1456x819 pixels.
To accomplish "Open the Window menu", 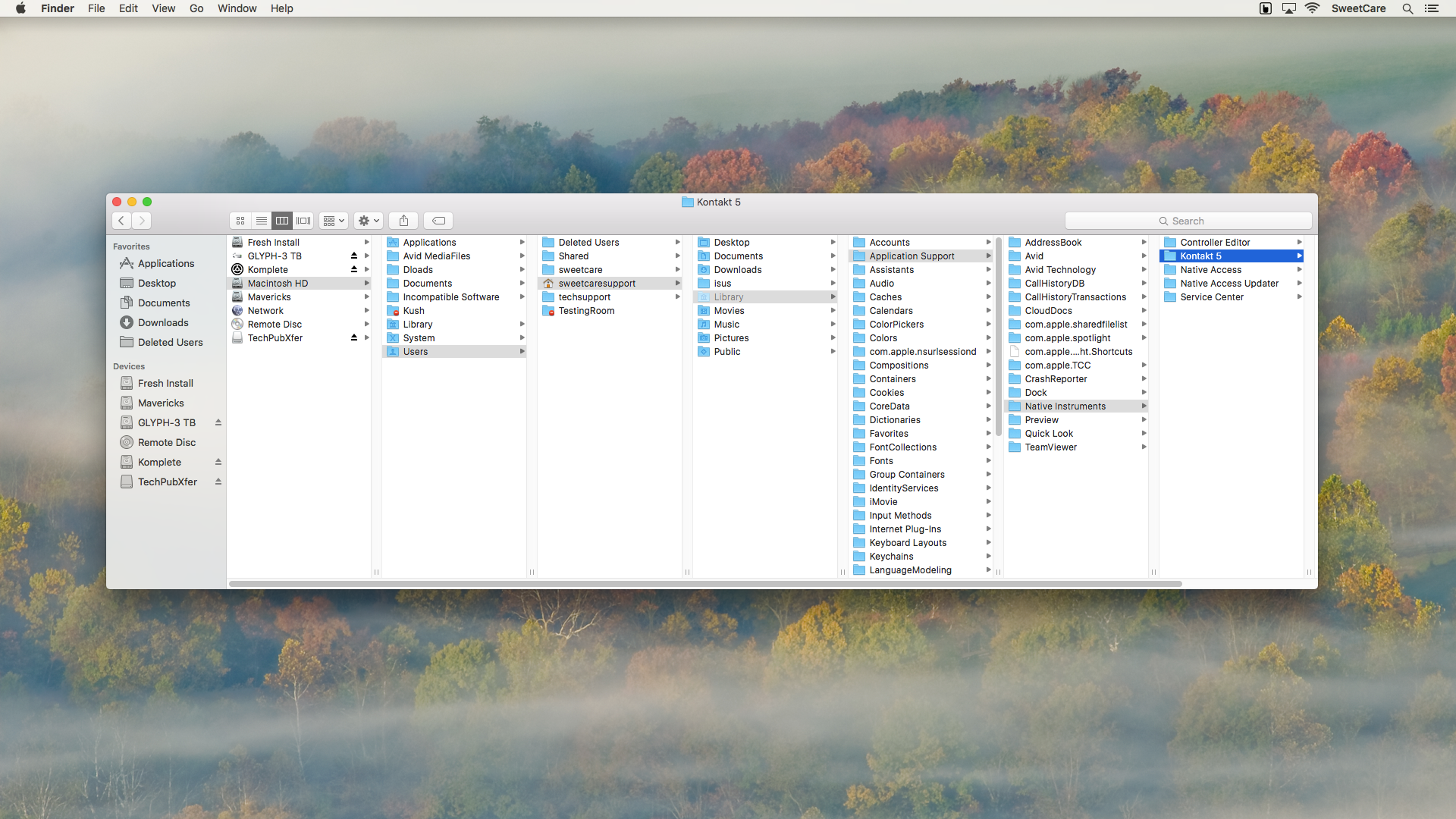I will 237,8.
